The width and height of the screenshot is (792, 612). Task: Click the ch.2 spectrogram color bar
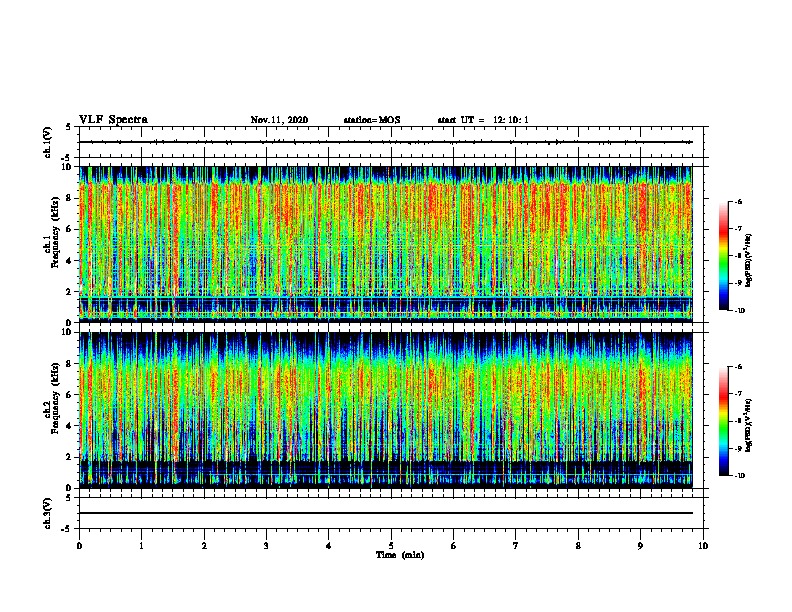723,421
